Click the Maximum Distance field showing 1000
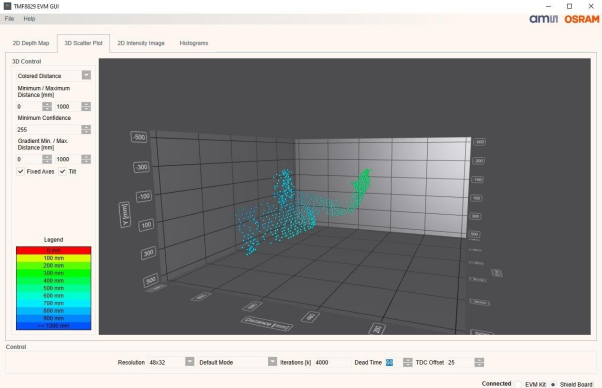 click(x=68, y=107)
